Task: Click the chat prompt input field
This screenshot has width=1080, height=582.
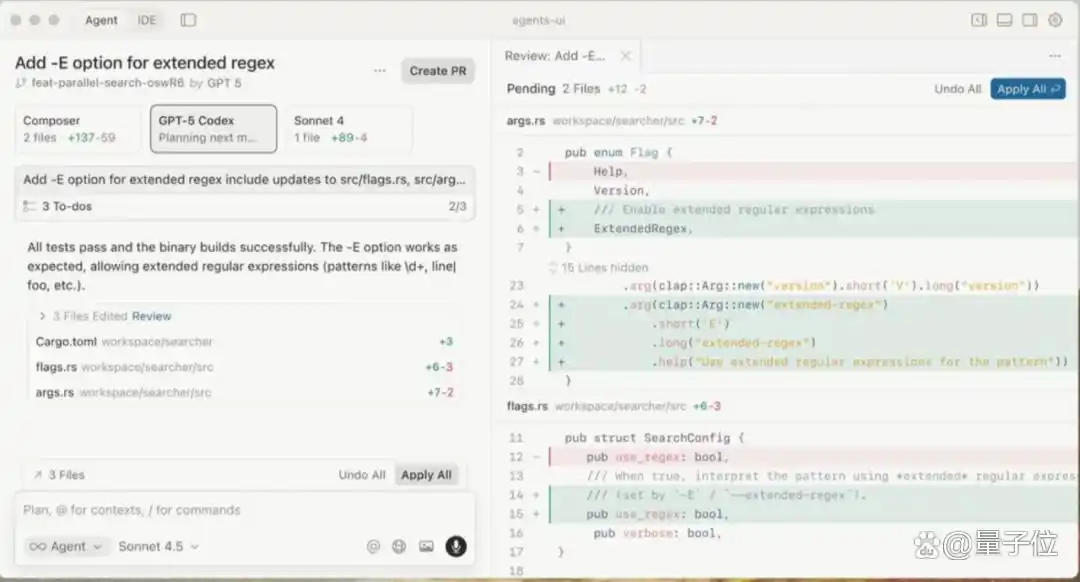Action: [240, 510]
